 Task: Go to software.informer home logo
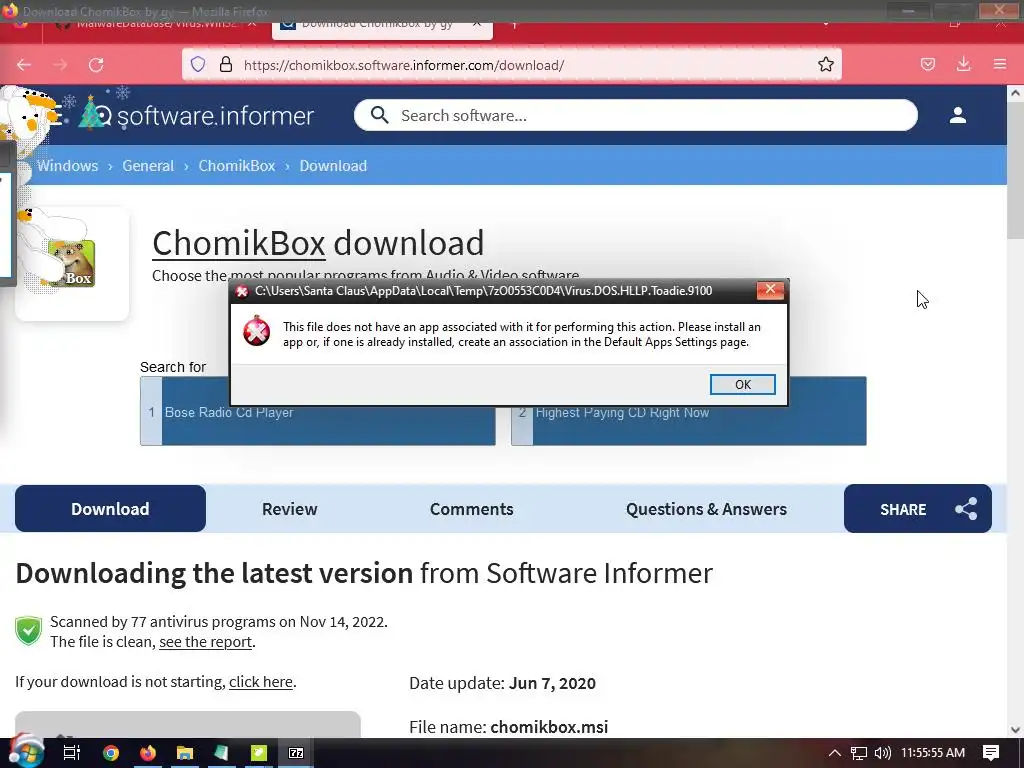pyautogui.click(x=196, y=114)
